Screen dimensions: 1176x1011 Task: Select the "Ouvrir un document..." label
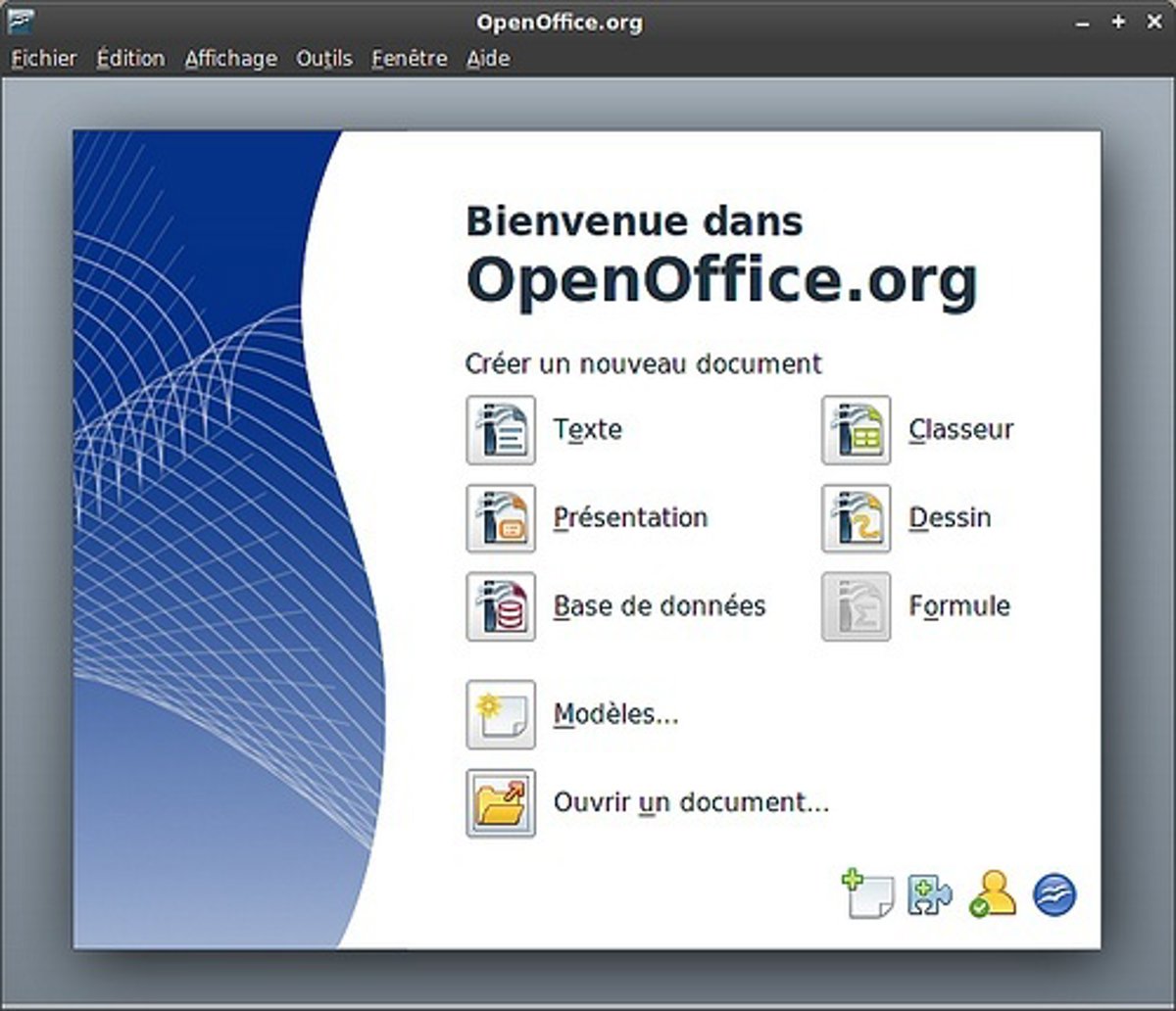coord(691,803)
